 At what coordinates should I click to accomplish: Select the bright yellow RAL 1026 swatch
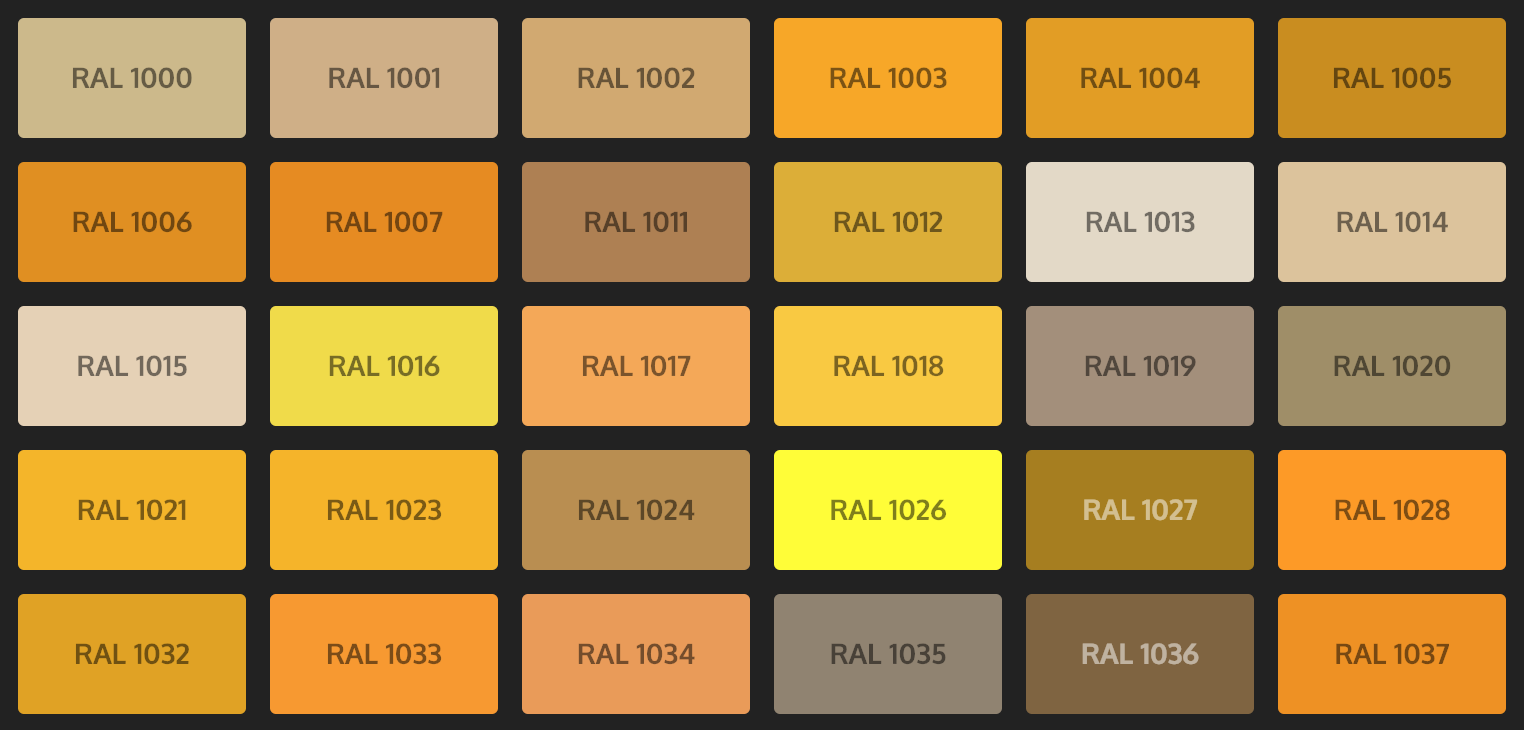pyautogui.click(x=888, y=510)
